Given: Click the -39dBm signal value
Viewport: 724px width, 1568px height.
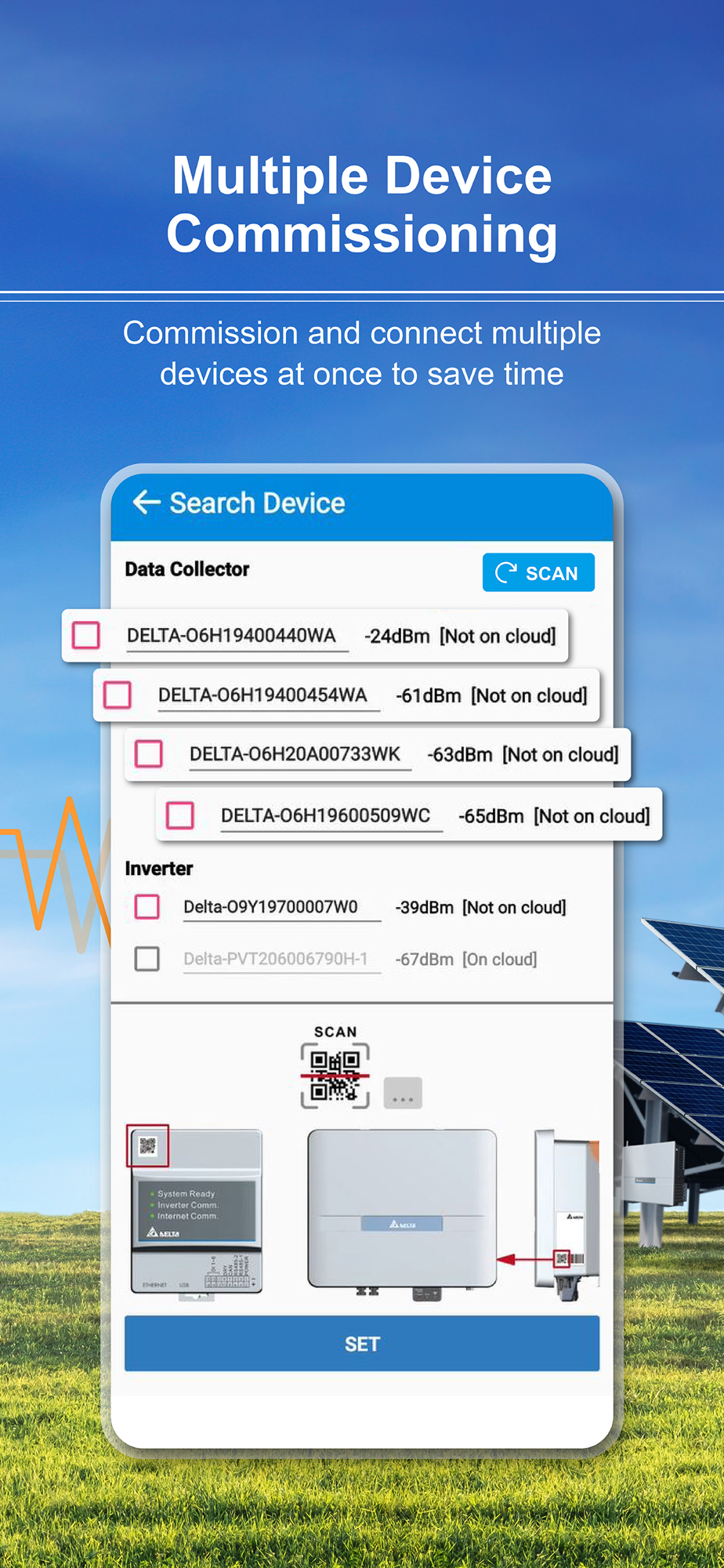Looking at the screenshot, I should [425, 908].
